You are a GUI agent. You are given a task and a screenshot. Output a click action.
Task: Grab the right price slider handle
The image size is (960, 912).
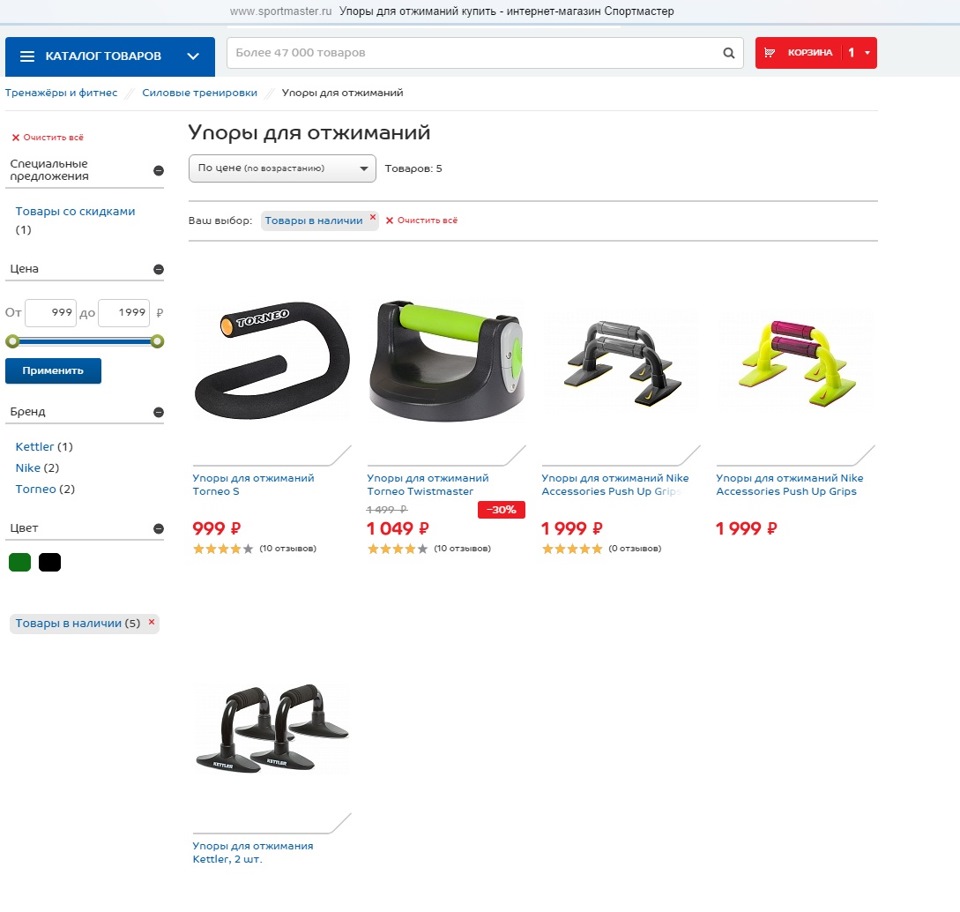(157, 342)
